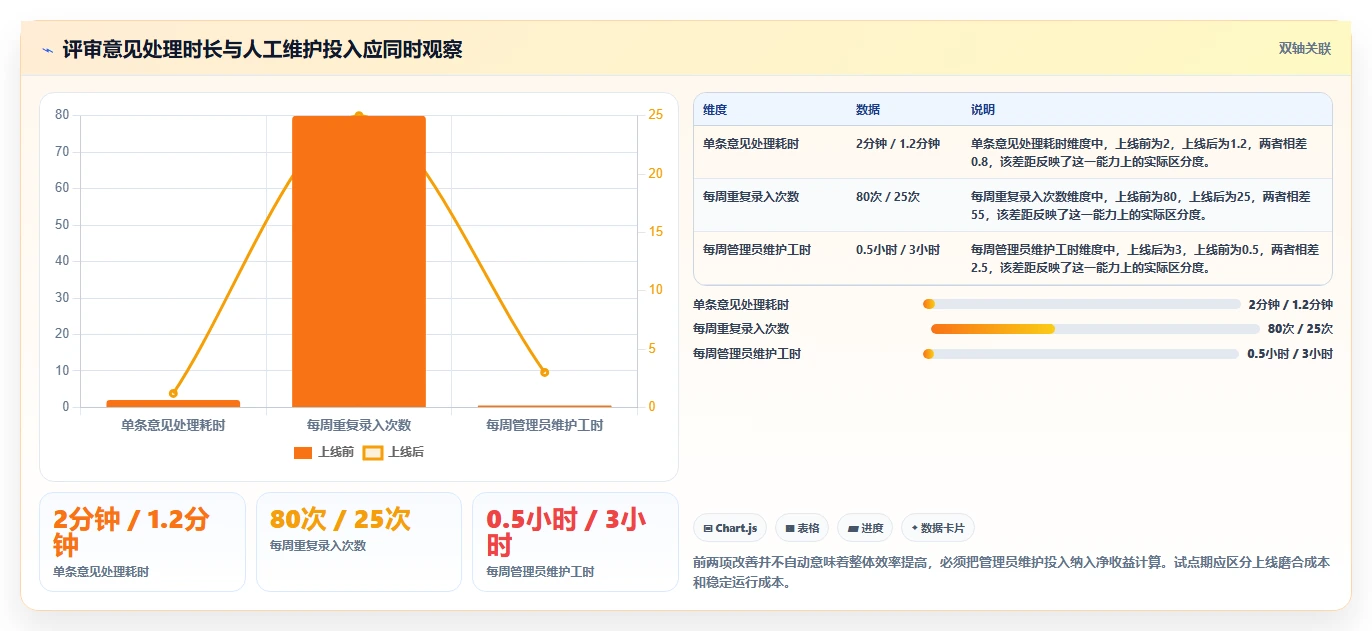
Task: Click table row label 每周管理员维护工时
Action: (757, 250)
